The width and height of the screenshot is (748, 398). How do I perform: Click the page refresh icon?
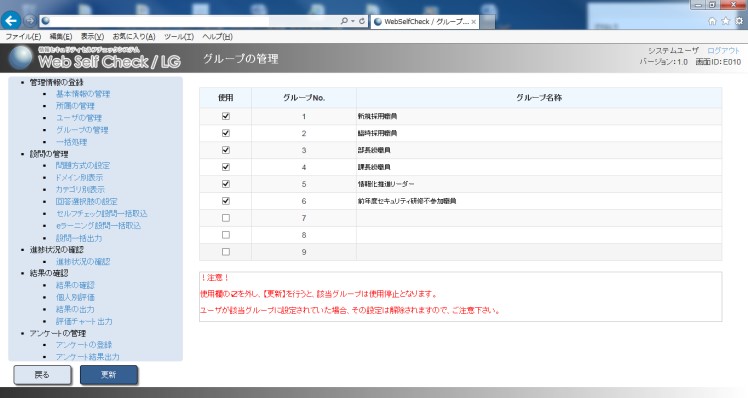362,21
